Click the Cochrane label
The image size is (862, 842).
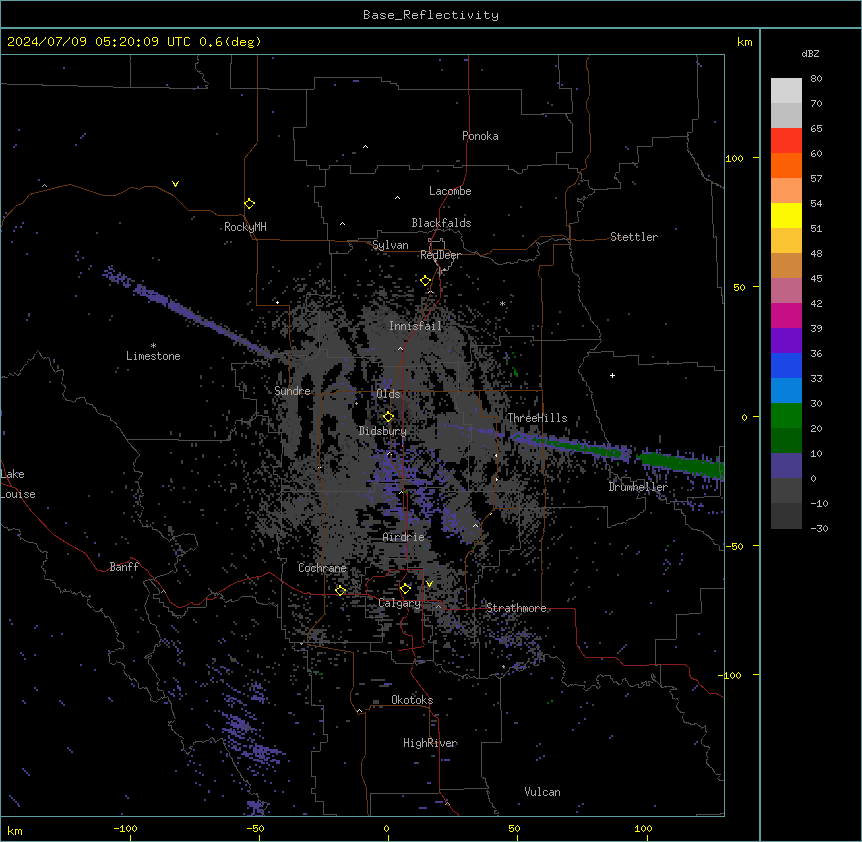tap(322, 568)
